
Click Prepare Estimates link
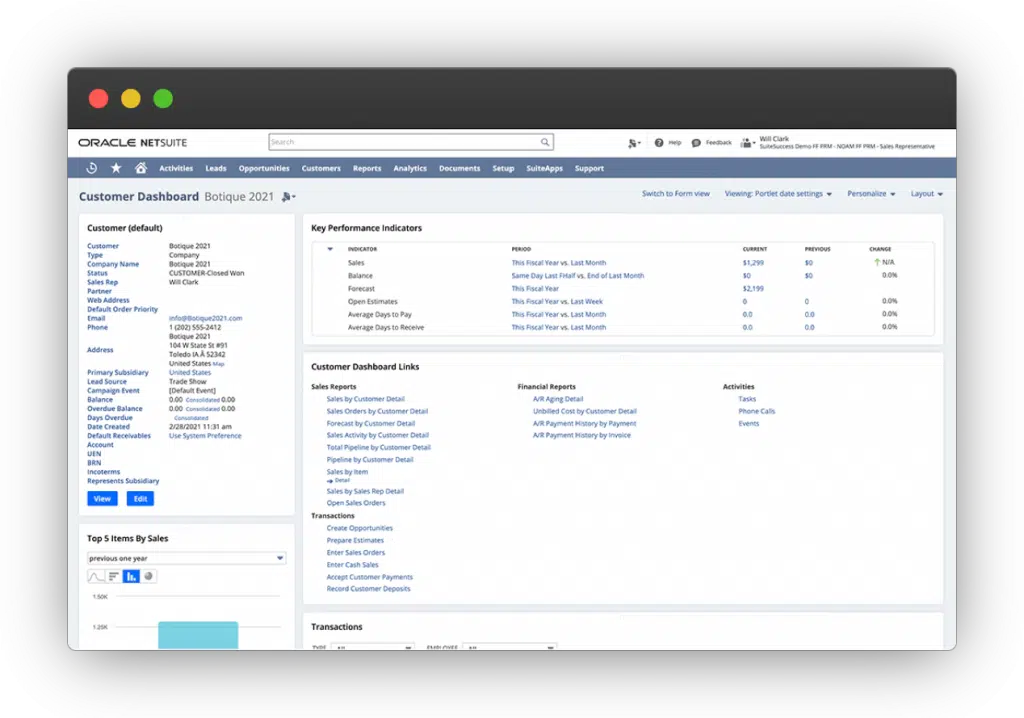(x=355, y=540)
